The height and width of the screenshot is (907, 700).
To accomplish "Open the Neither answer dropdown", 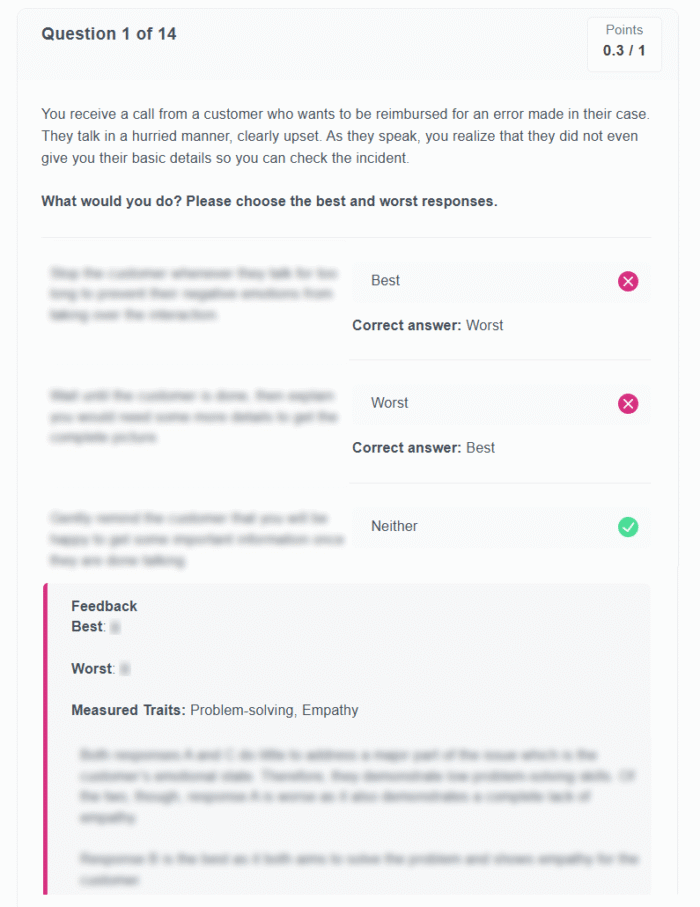I will pyautogui.click(x=501, y=526).
